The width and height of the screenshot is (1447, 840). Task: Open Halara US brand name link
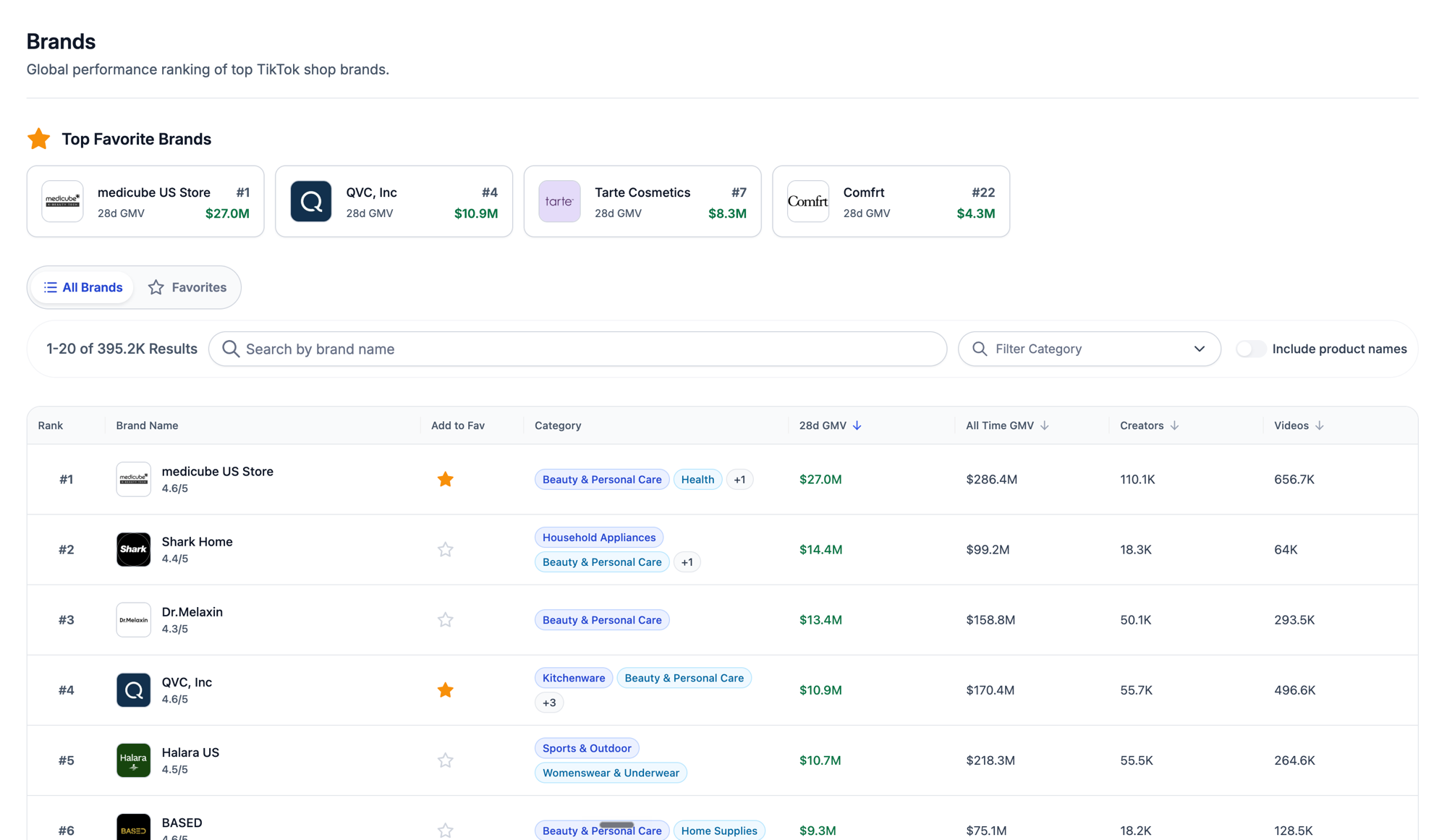[190, 752]
